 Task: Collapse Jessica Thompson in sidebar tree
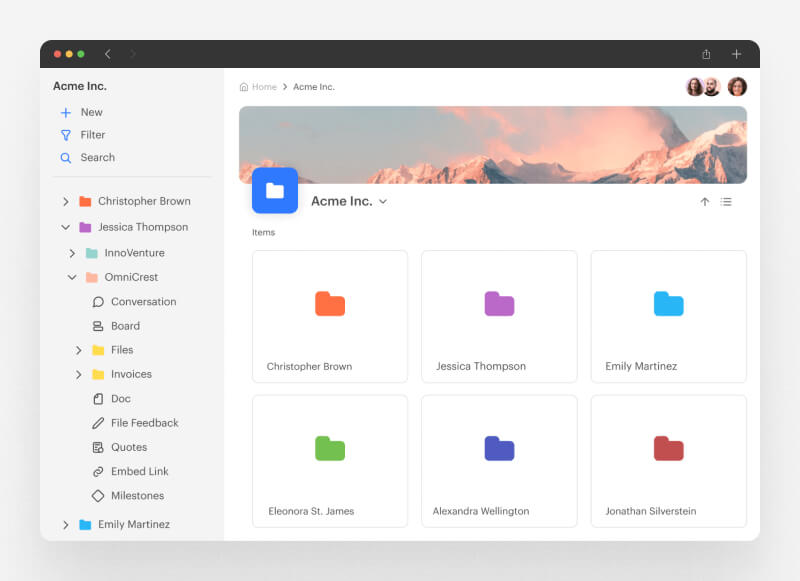coord(65,228)
